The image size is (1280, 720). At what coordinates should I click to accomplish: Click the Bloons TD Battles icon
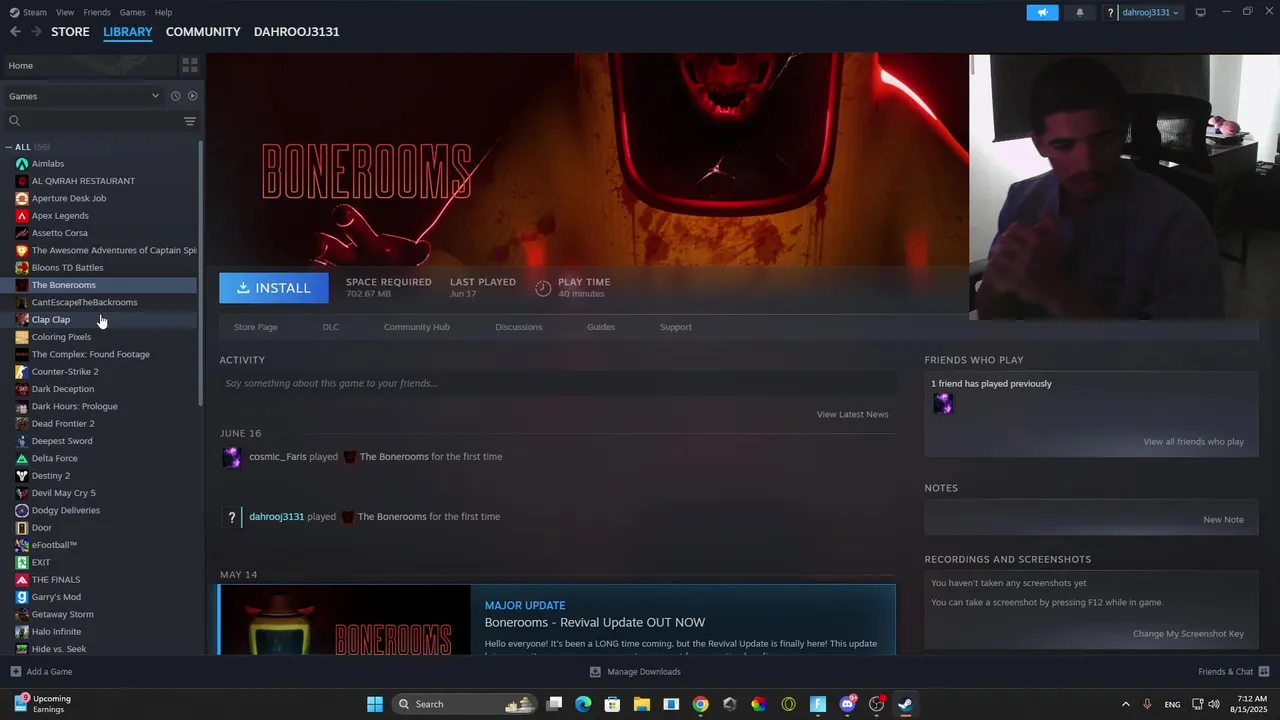point(22,268)
